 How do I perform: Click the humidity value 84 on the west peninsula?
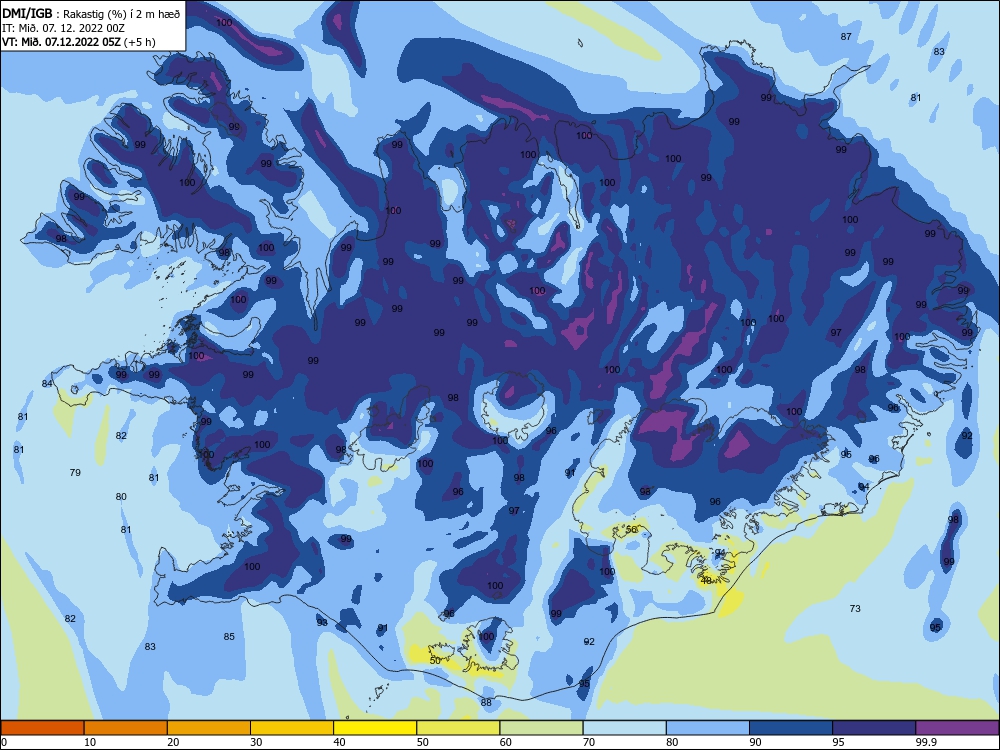(x=47, y=383)
